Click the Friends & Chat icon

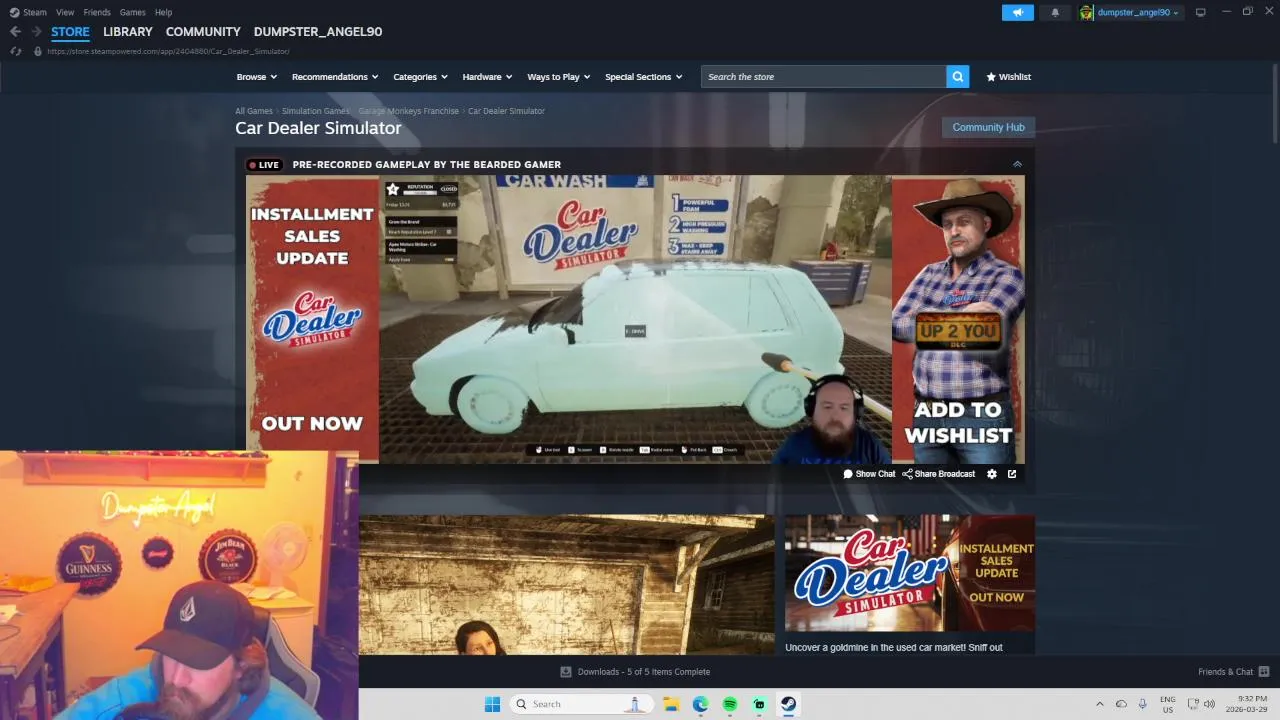click(x=1264, y=672)
